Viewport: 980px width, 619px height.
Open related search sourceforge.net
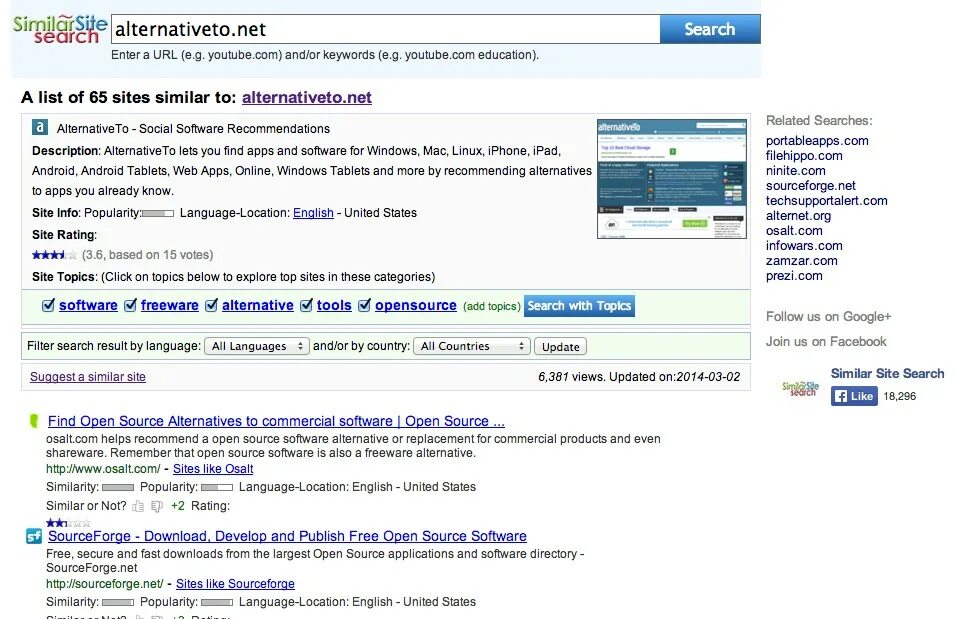pos(811,186)
